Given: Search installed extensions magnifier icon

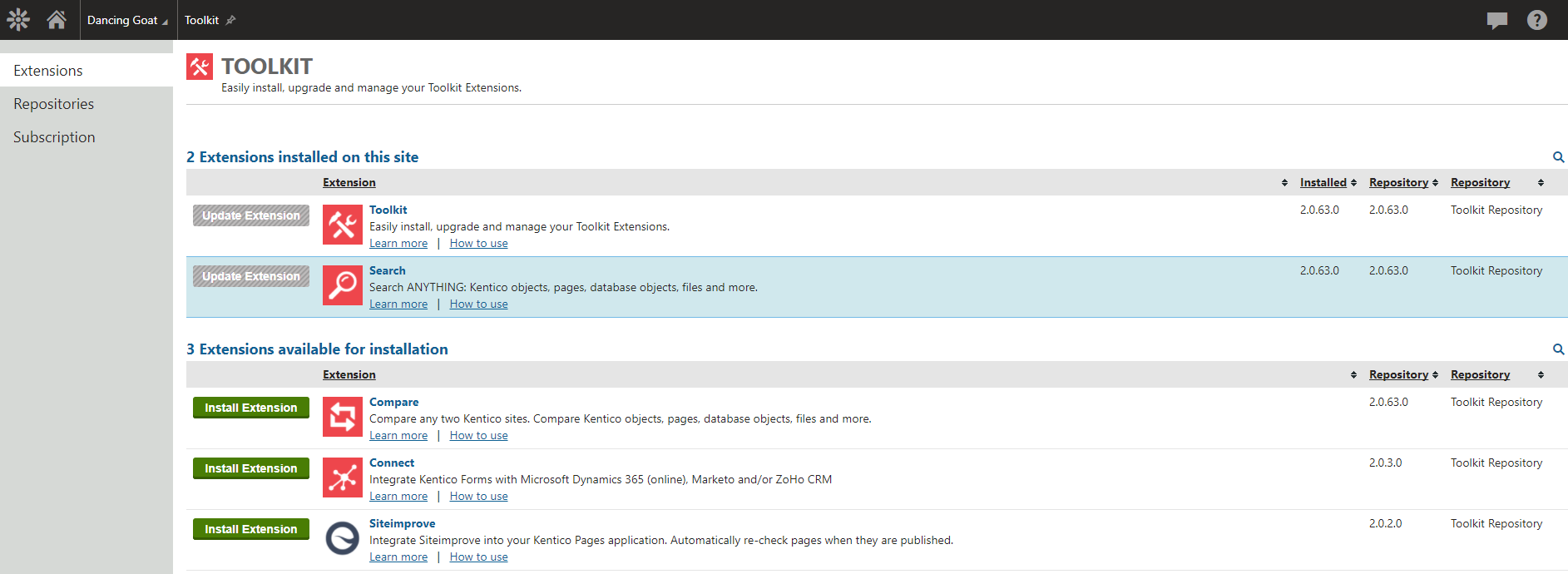Looking at the screenshot, I should (1558, 157).
